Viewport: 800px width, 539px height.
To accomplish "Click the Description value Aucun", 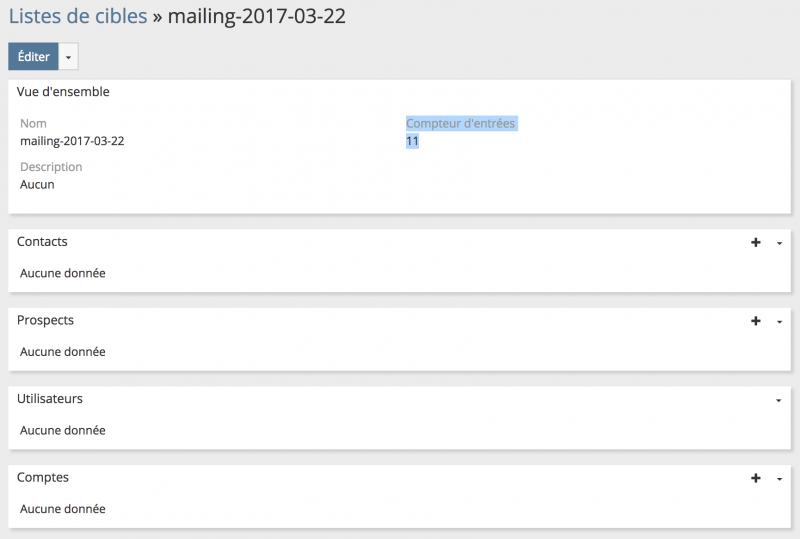I will [x=37, y=184].
